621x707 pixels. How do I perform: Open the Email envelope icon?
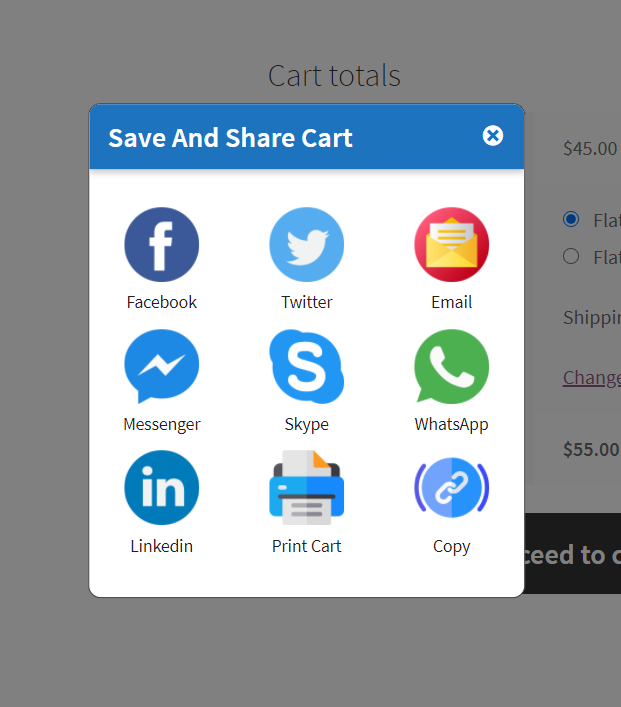click(x=452, y=245)
